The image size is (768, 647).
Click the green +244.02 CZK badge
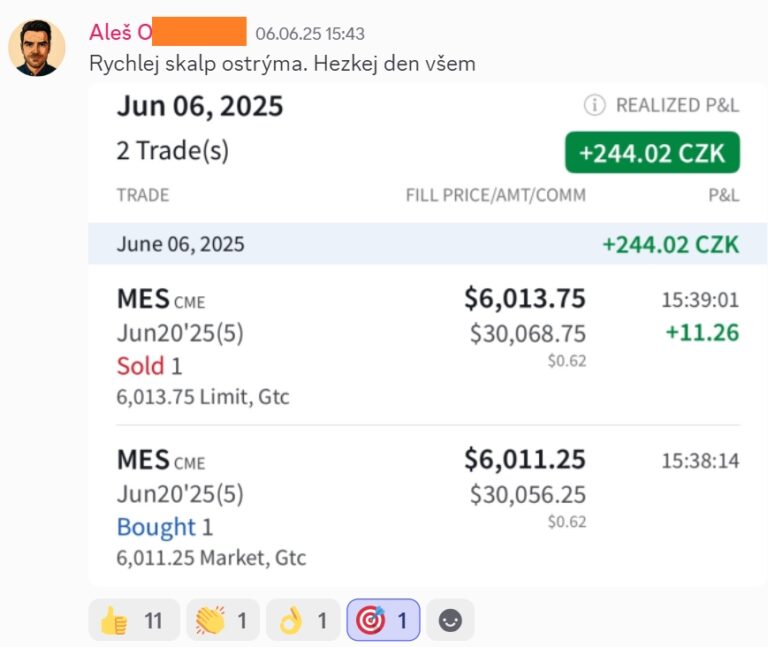coord(652,152)
